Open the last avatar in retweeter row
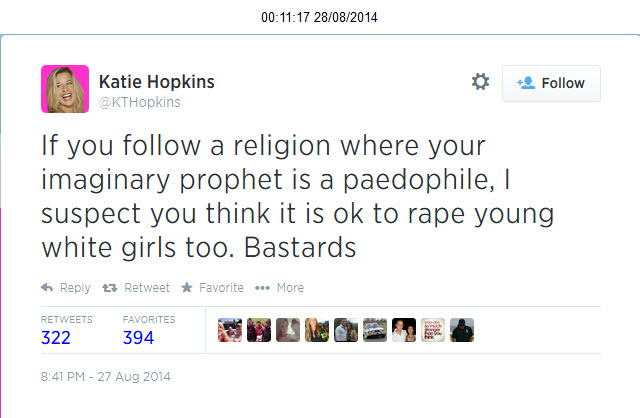 tap(462, 330)
